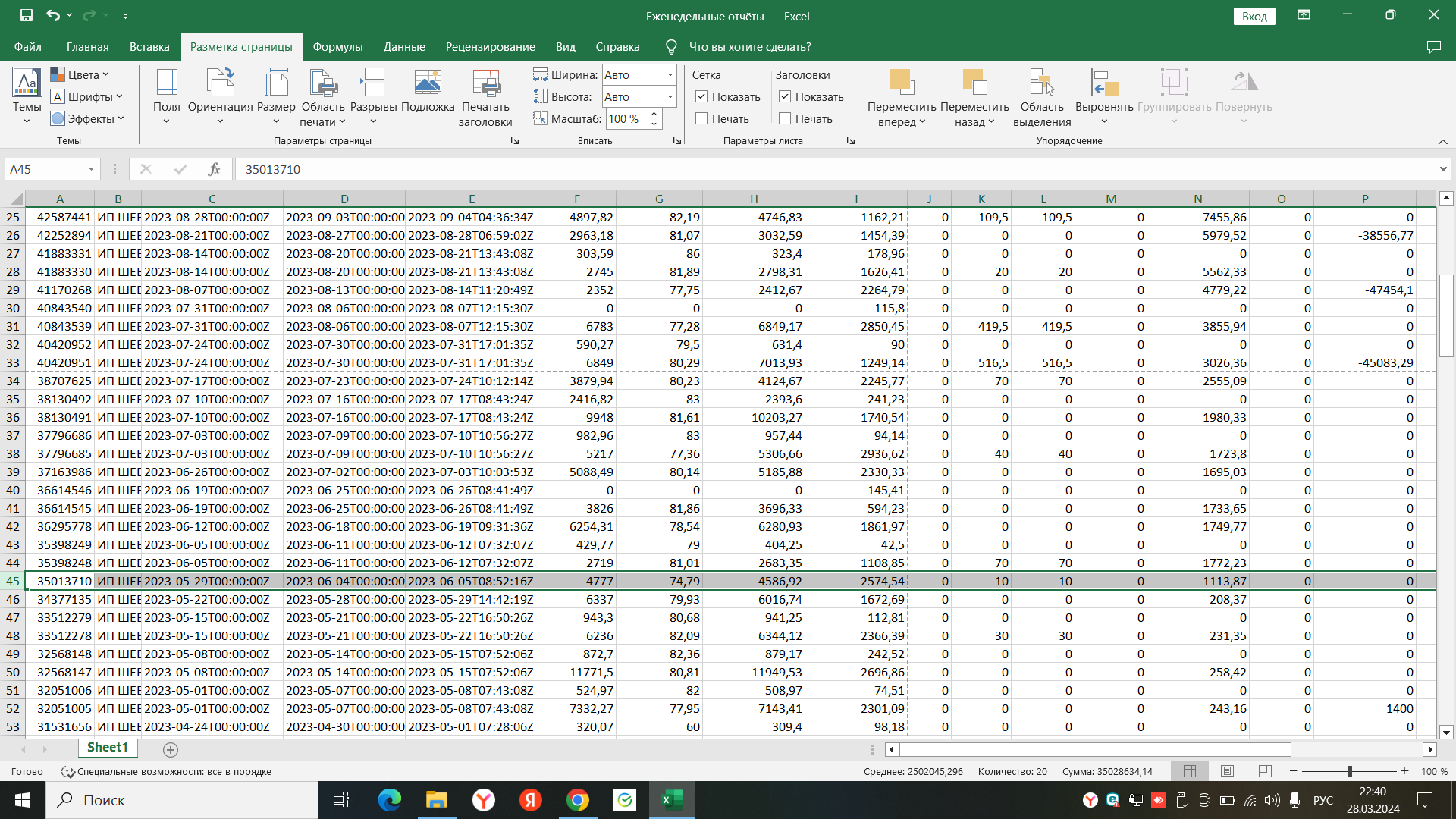Image resolution: width=1456 pixels, height=819 pixels.
Task: Switch to the Рецензирование tab
Action: [490, 47]
